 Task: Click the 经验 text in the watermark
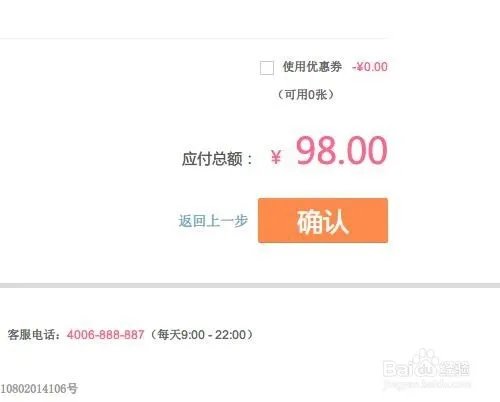pyautogui.click(x=454, y=368)
